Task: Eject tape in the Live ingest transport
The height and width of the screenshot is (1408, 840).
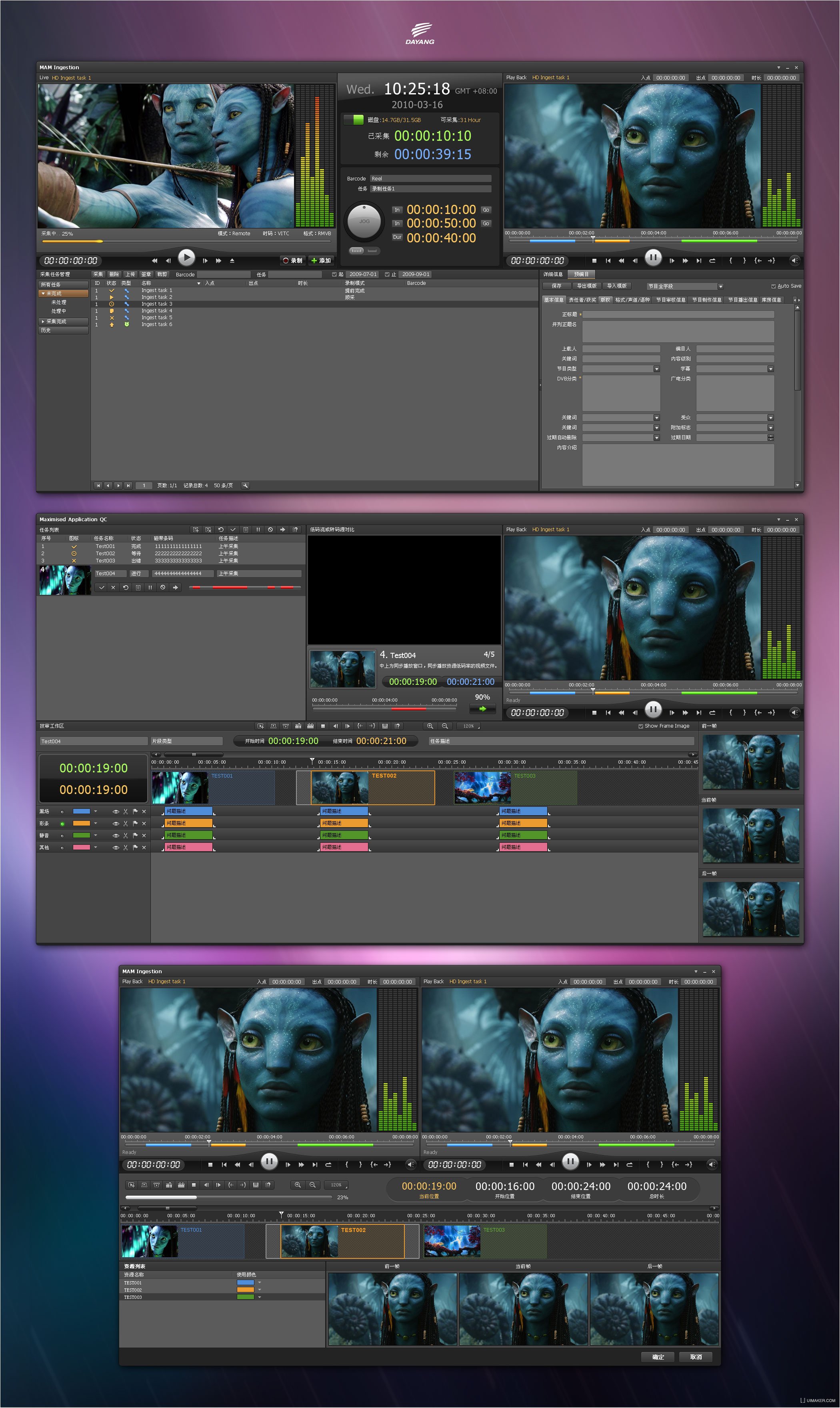Action: point(232,260)
